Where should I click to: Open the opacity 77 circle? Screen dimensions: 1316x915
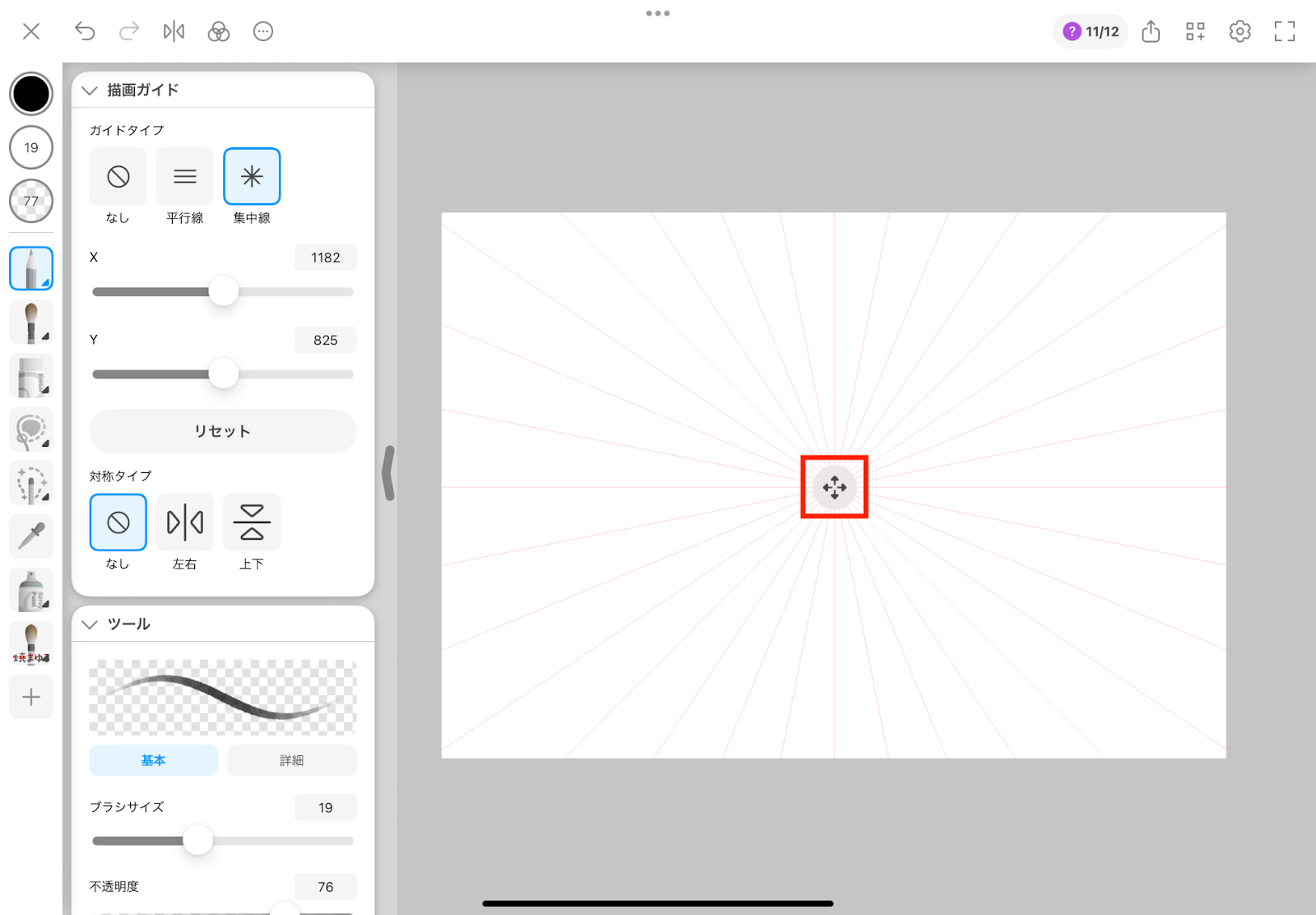pyautogui.click(x=31, y=201)
